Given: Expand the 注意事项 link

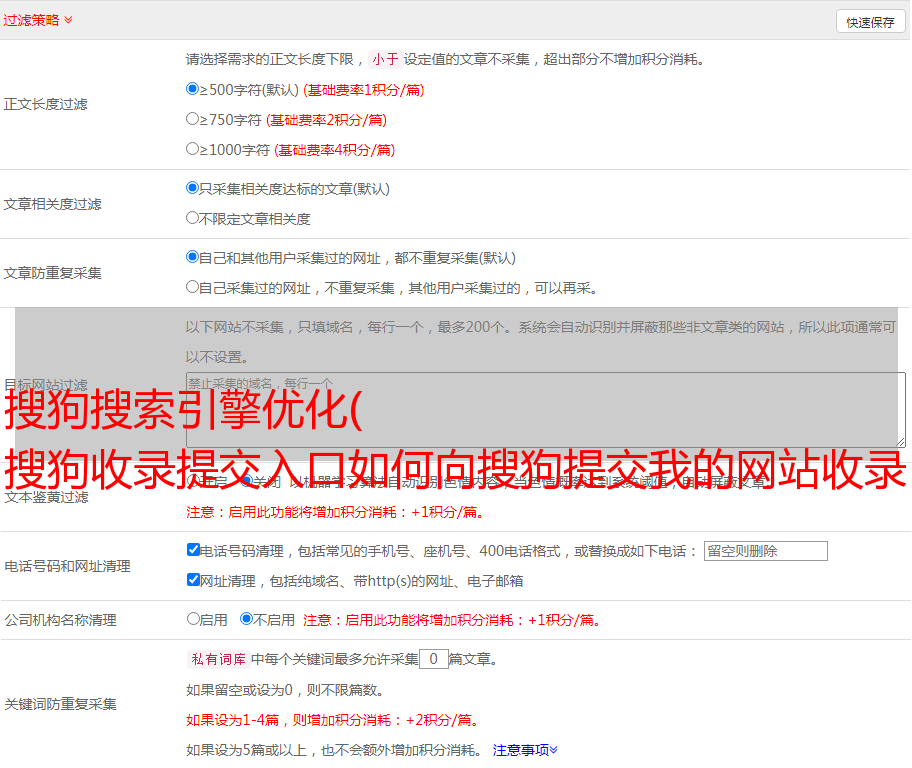Looking at the screenshot, I should click(x=525, y=751).
